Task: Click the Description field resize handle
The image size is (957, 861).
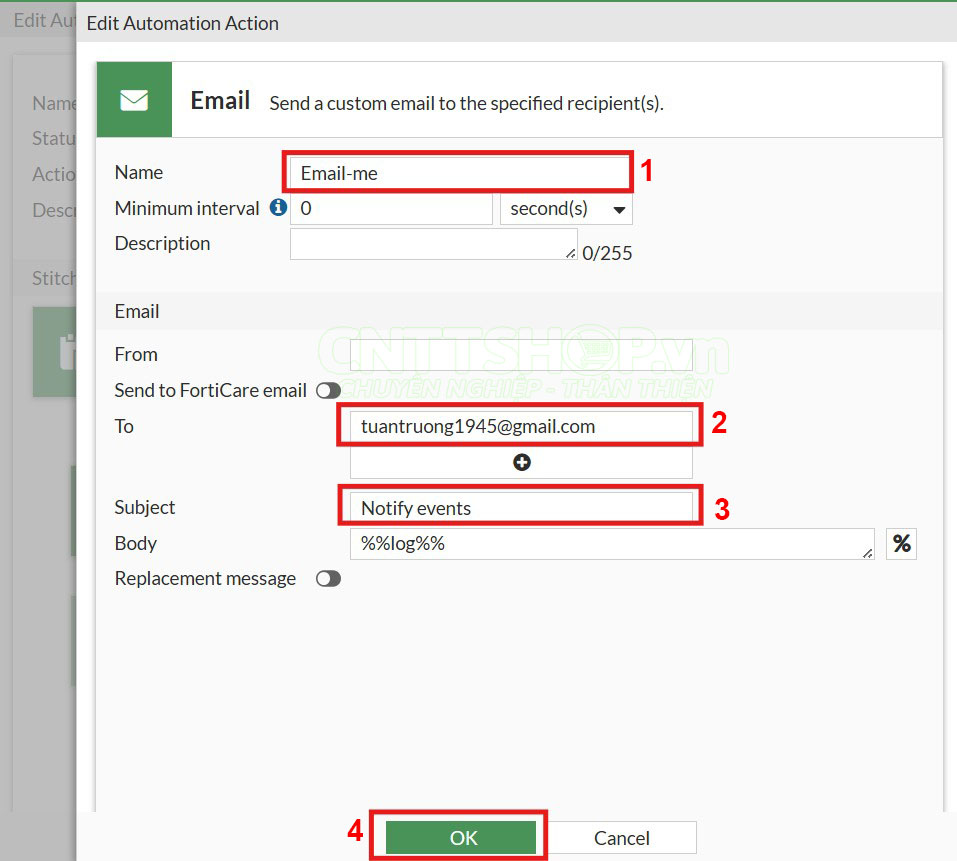Action: [x=570, y=253]
